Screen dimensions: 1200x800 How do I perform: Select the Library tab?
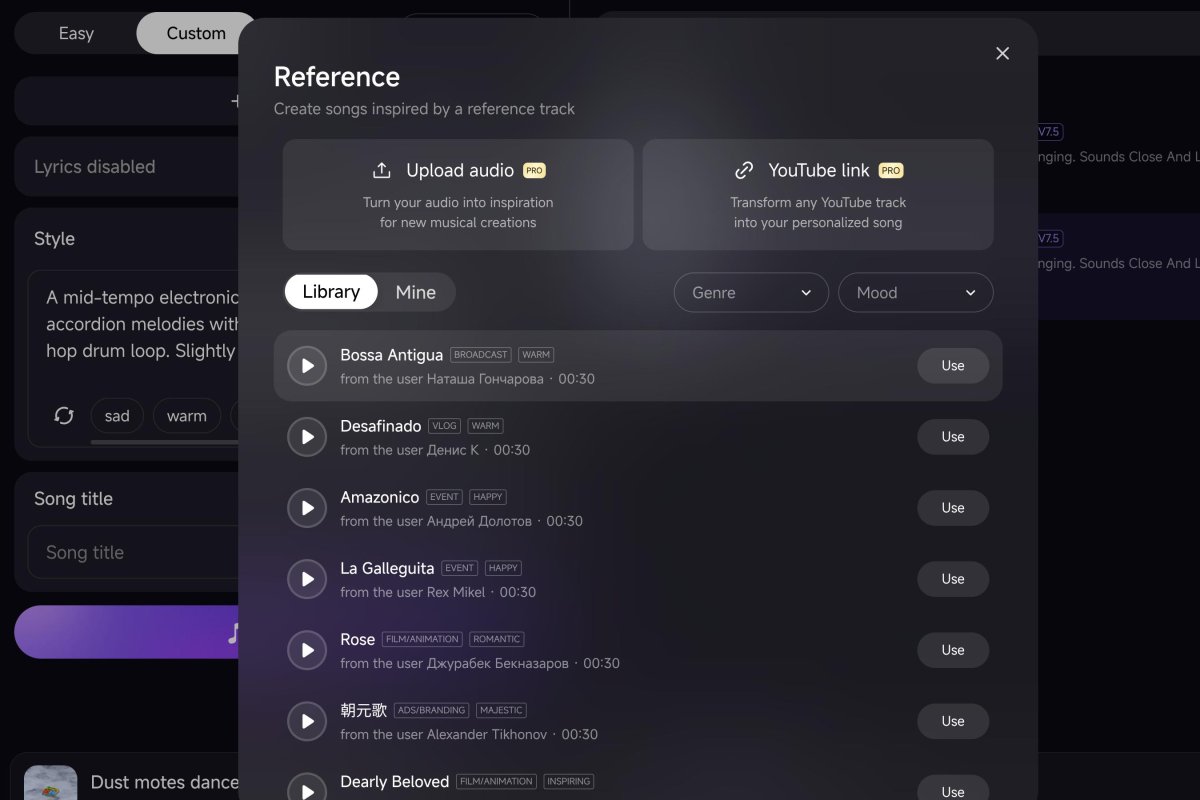(x=331, y=291)
